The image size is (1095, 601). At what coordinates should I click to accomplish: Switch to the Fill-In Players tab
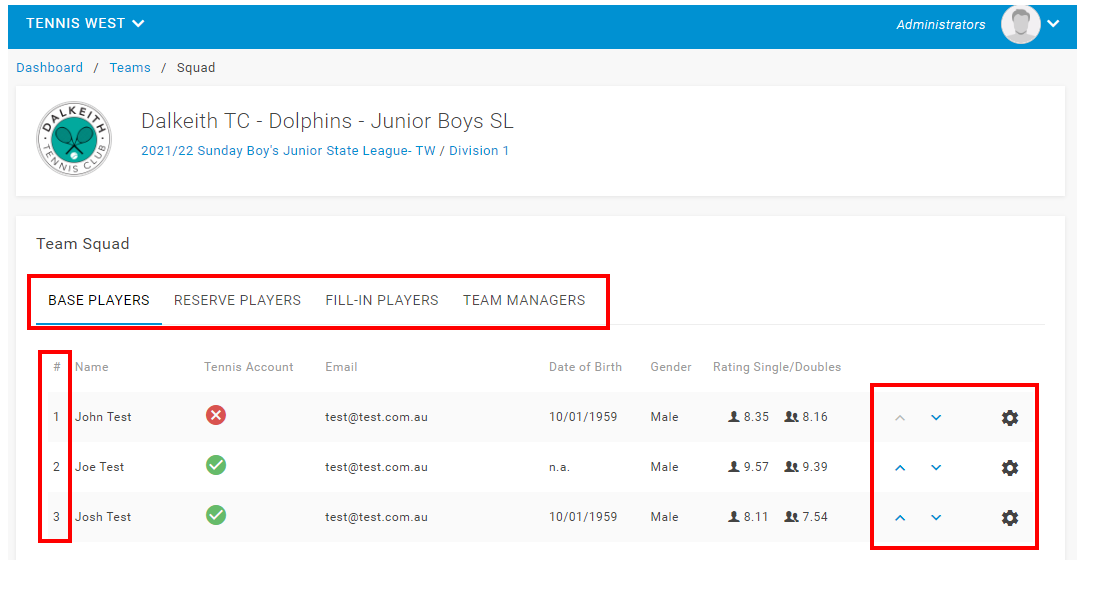[x=382, y=300]
